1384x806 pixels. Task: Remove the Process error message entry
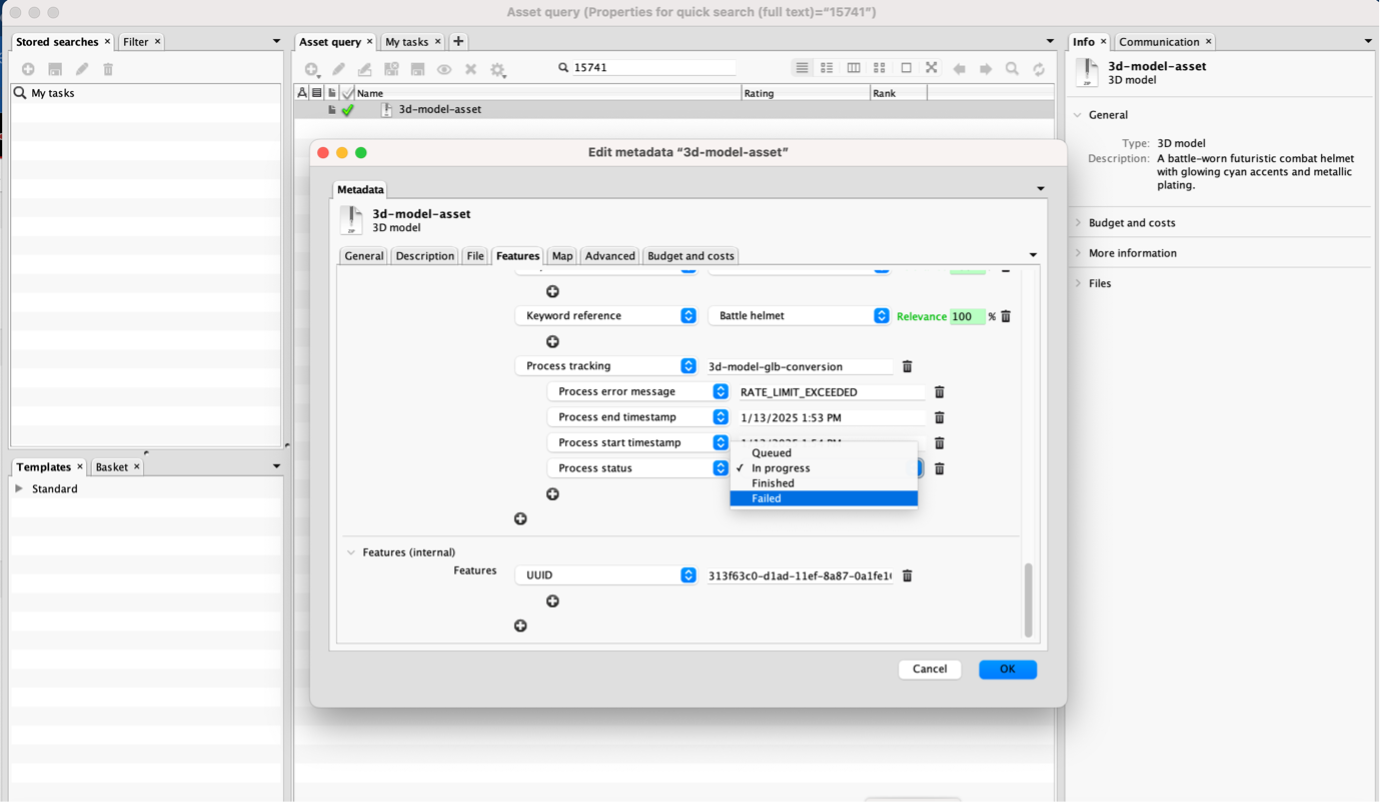click(939, 393)
